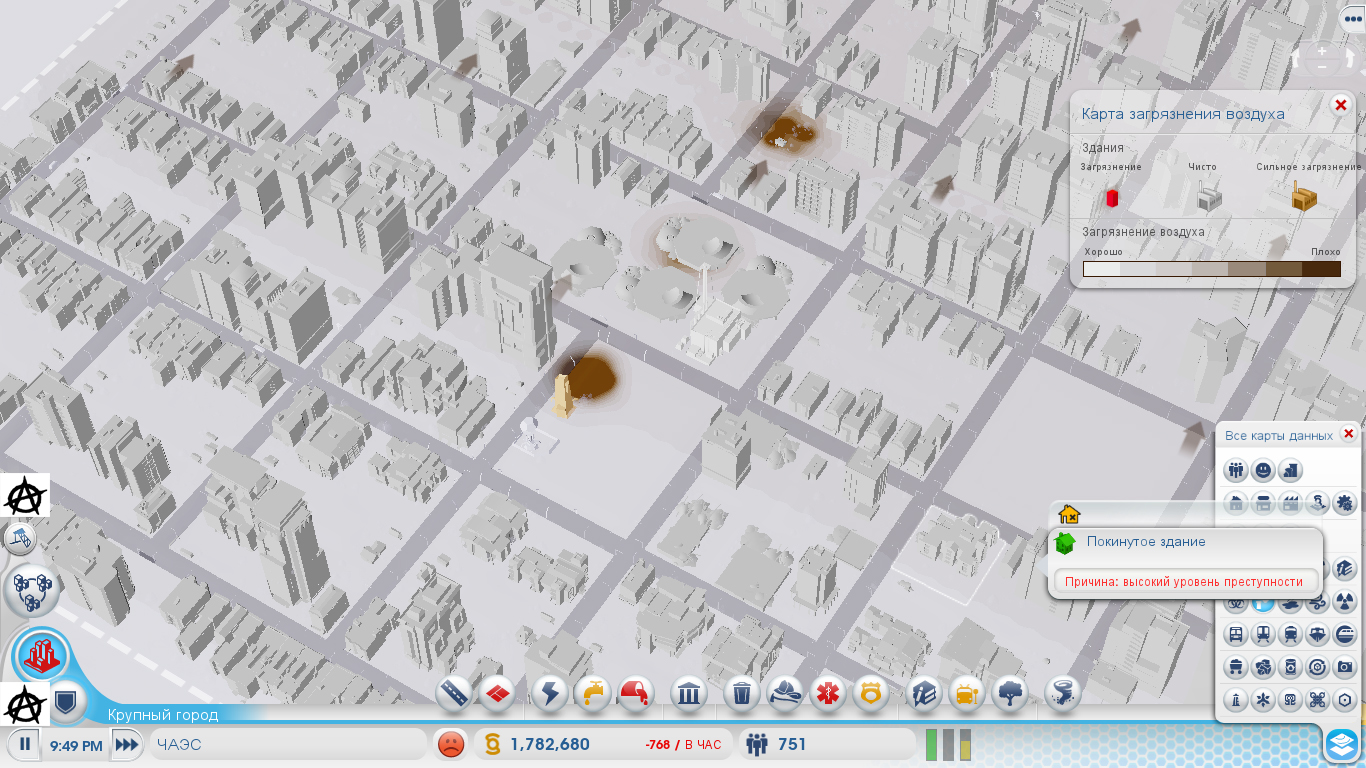Image resolution: width=1366 pixels, height=768 pixels.
Task: Show the wind data map
Action: 1318,601
